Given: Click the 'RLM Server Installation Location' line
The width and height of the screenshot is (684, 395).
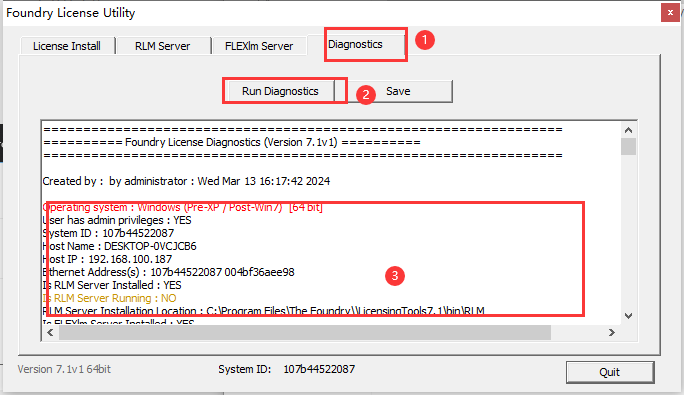Looking at the screenshot, I should pos(263,311).
